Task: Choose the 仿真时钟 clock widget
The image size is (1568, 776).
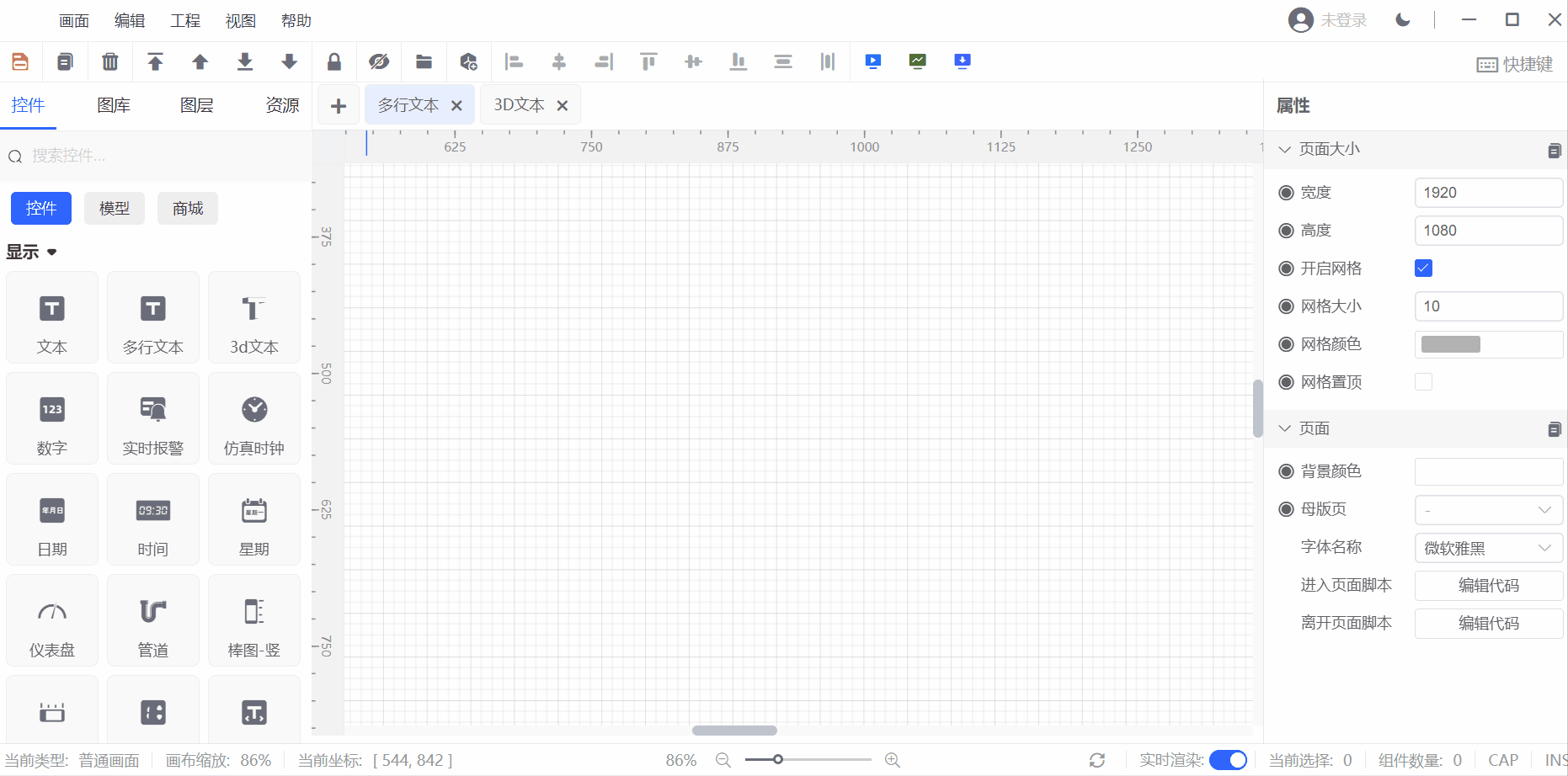Action: pyautogui.click(x=254, y=419)
